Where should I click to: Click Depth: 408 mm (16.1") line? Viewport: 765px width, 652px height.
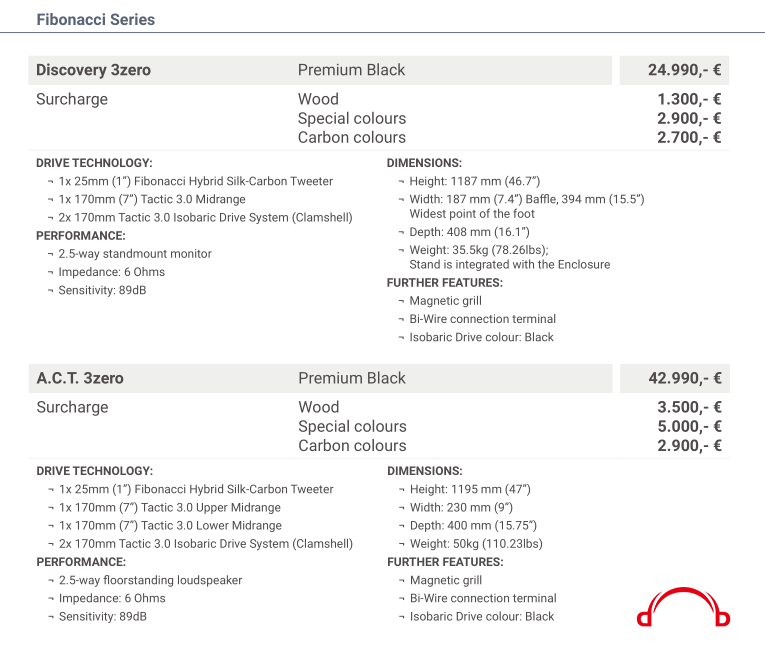tap(469, 232)
